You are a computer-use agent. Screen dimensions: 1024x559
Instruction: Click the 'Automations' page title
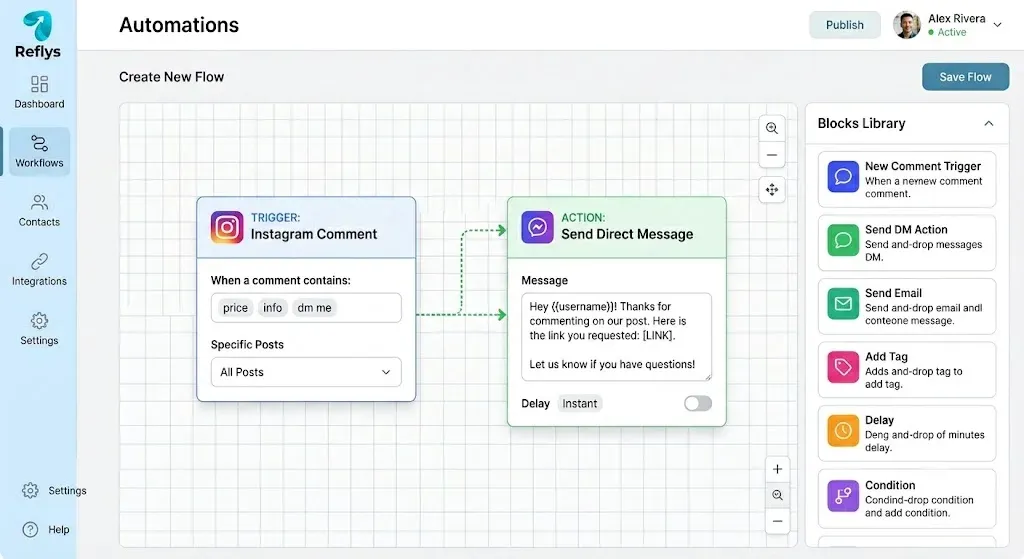179,25
